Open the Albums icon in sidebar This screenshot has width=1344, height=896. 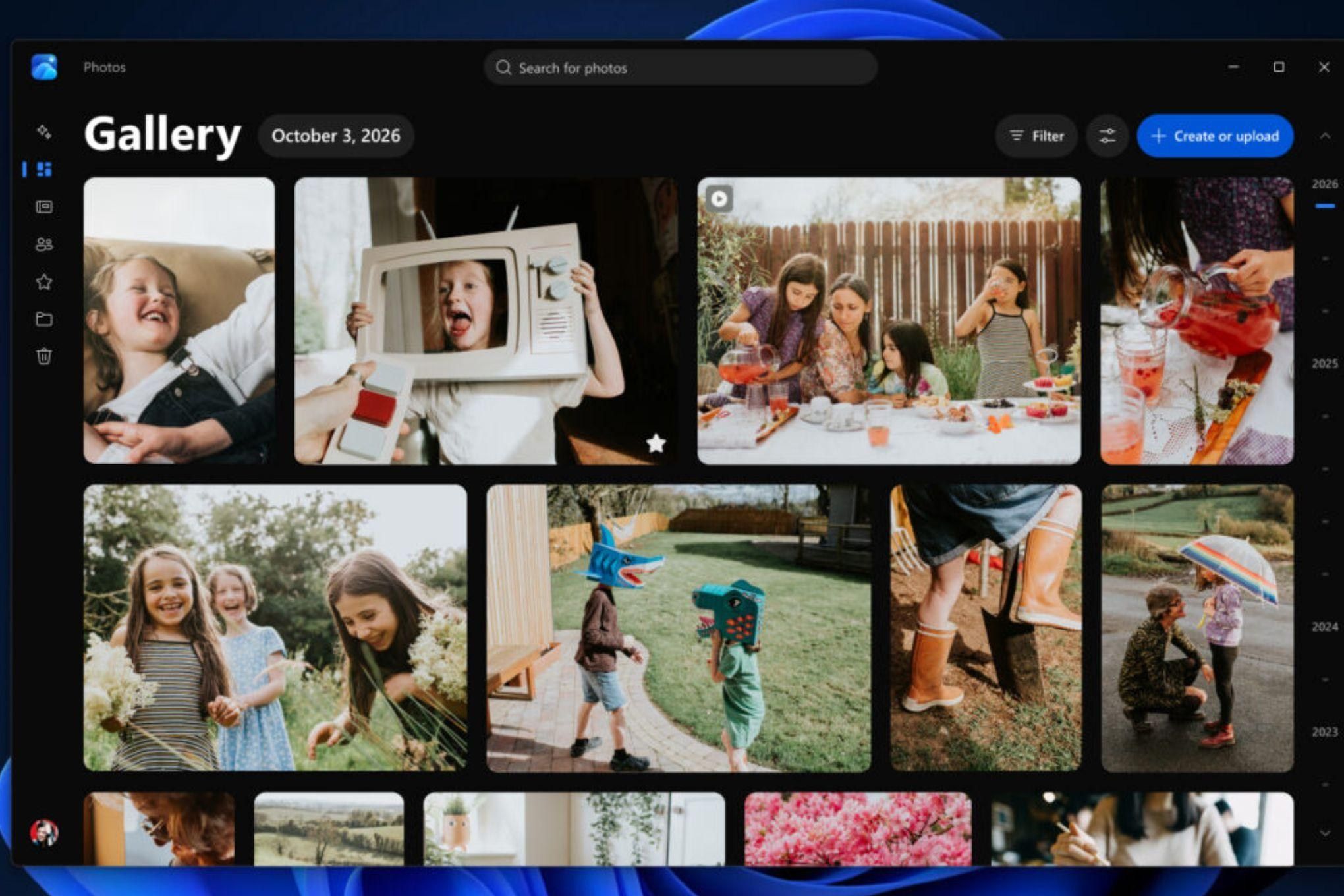click(44, 207)
